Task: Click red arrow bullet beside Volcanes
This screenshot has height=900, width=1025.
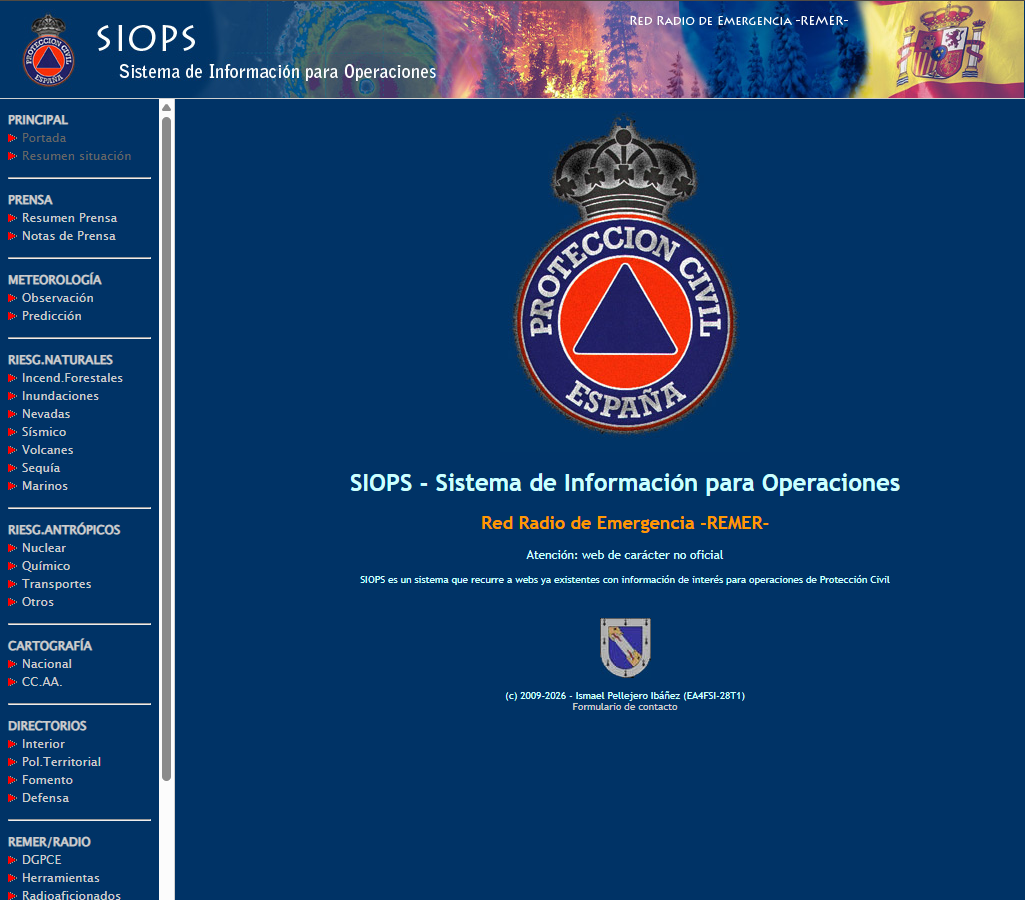Action: click(12, 450)
